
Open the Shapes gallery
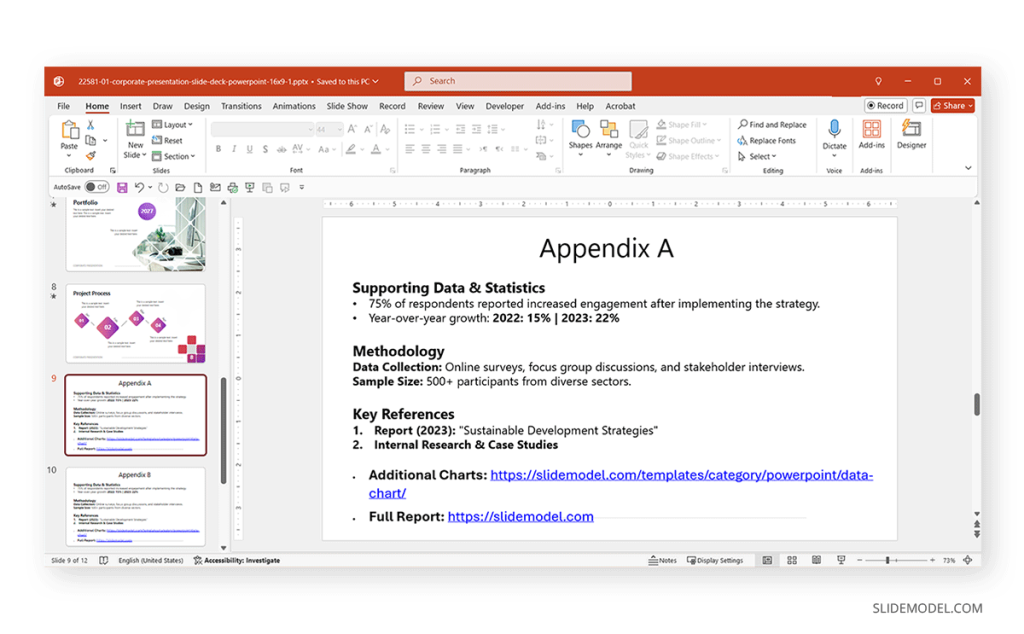pos(580,134)
